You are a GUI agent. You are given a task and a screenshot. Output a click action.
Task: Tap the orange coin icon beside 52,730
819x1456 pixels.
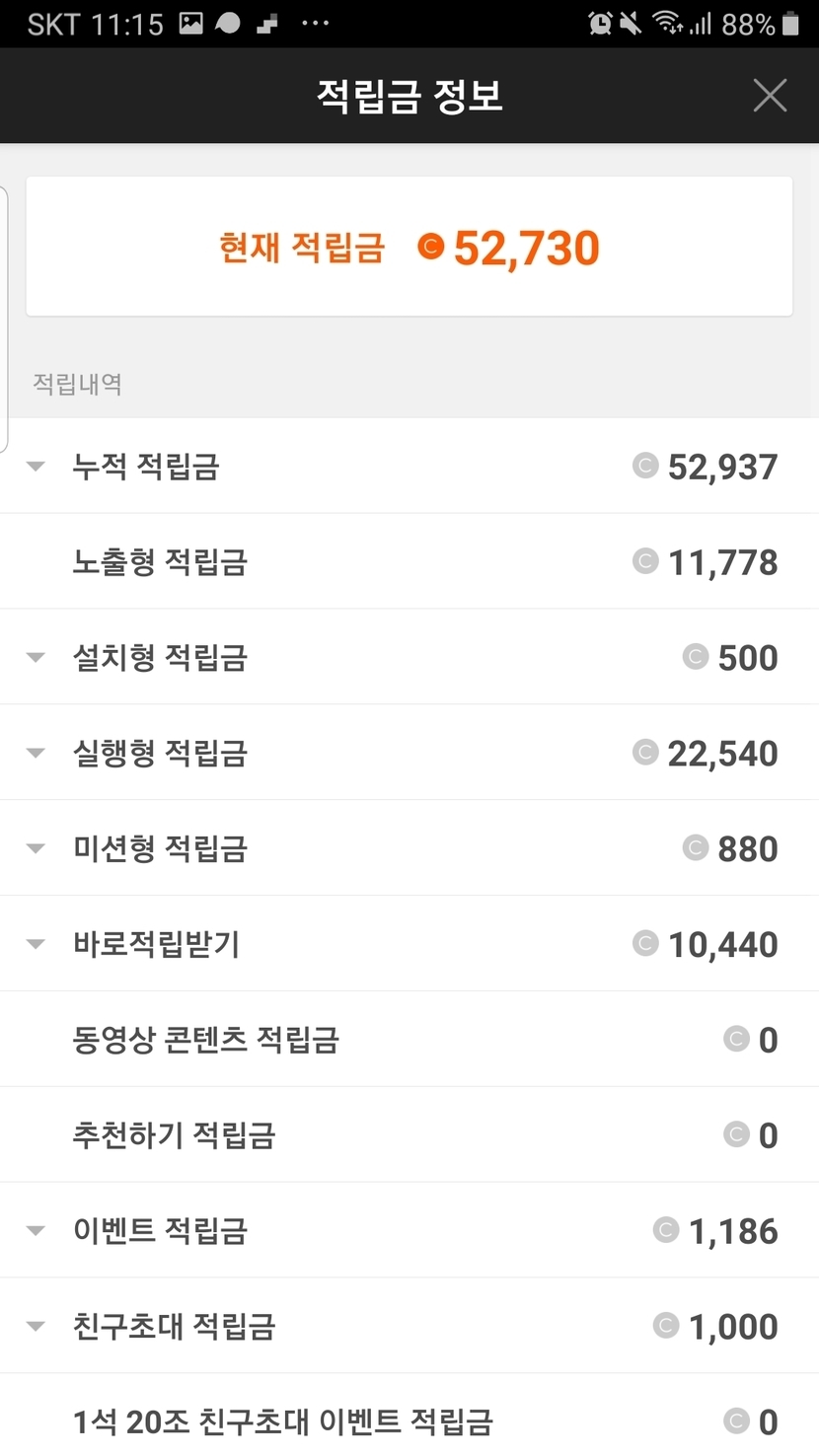pyautogui.click(x=431, y=246)
